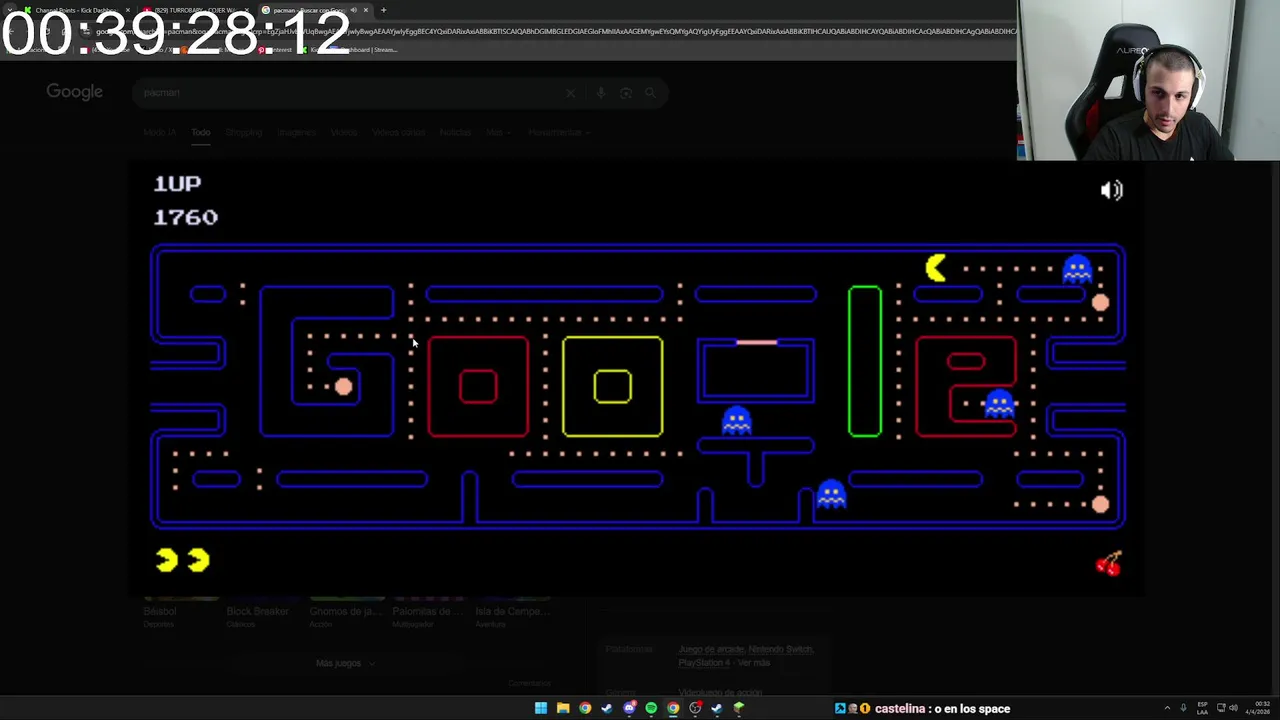Open search by image camera icon
1280x720 pixels.
626,93
